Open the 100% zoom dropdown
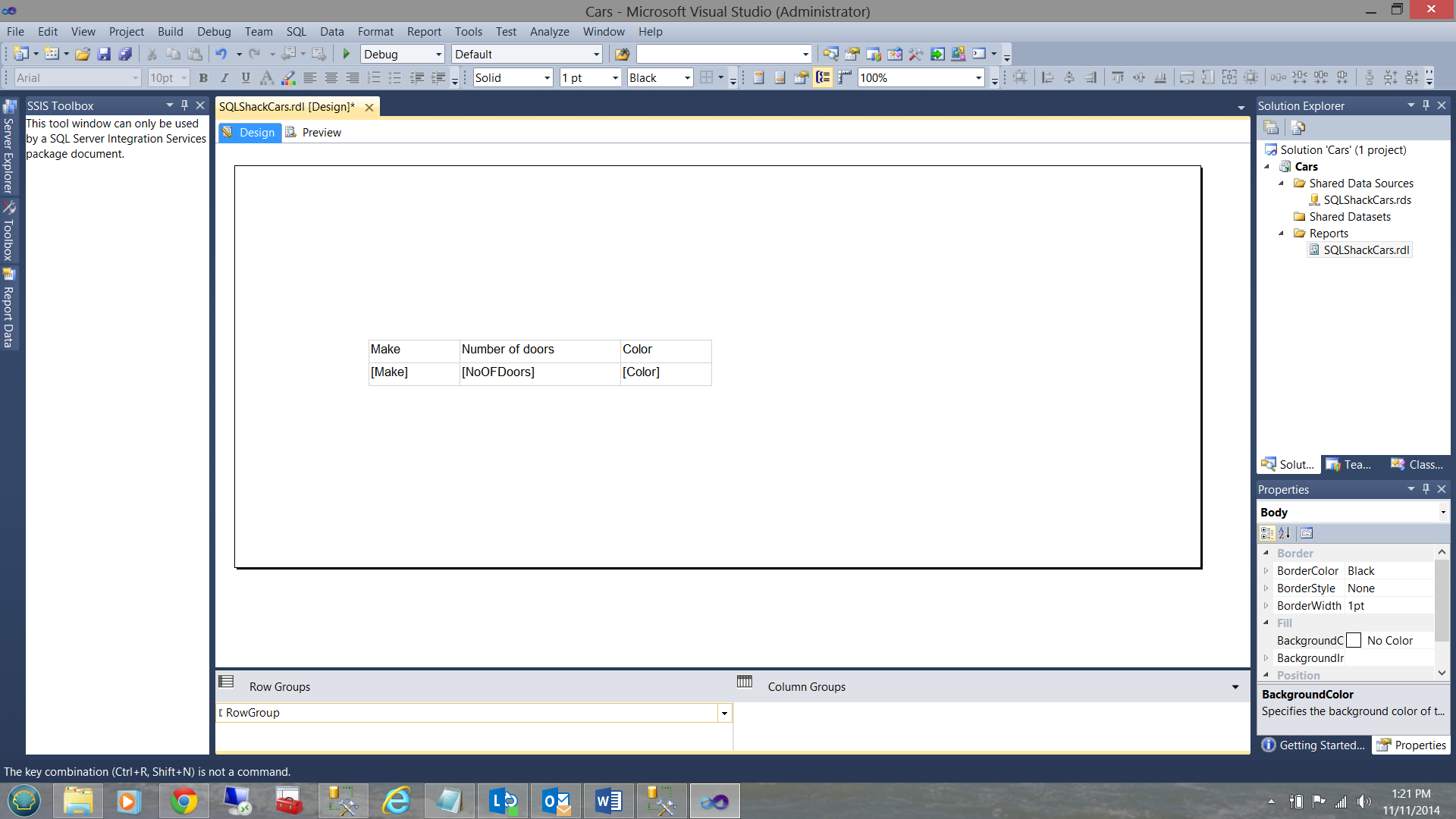Viewport: 1456px width, 819px height. [978, 77]
